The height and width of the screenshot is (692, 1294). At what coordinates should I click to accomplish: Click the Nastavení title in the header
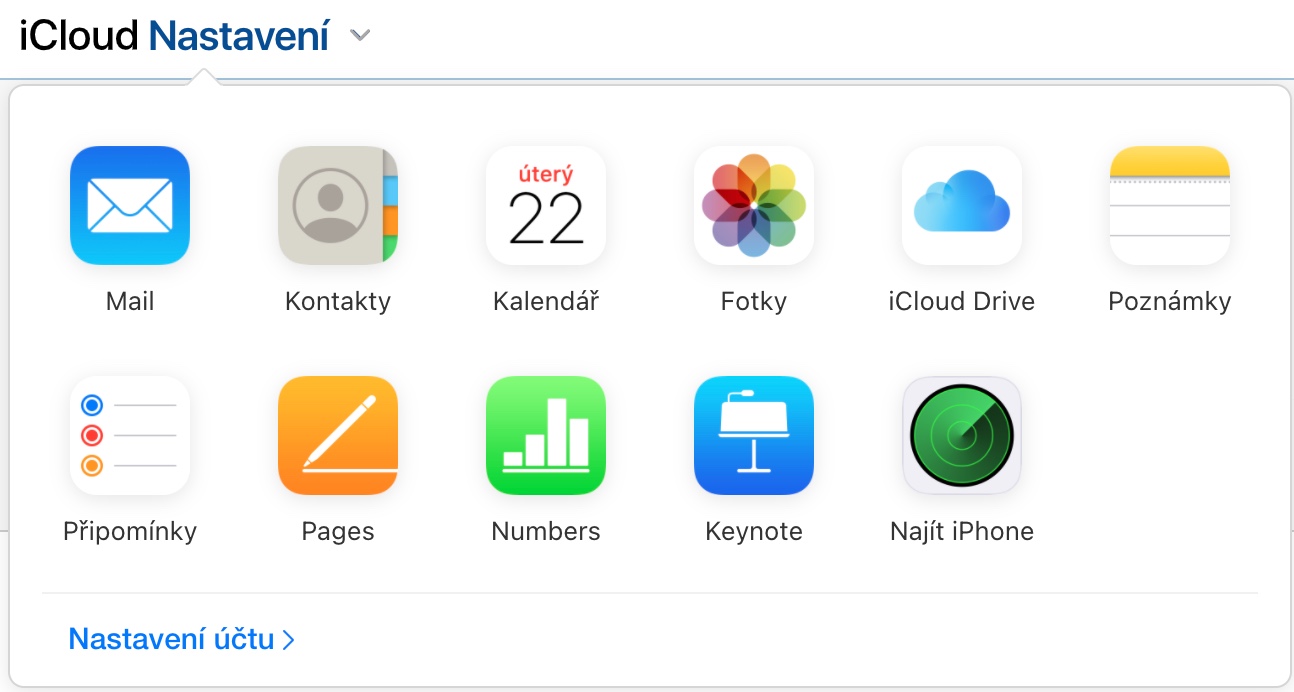click(239, 37)
